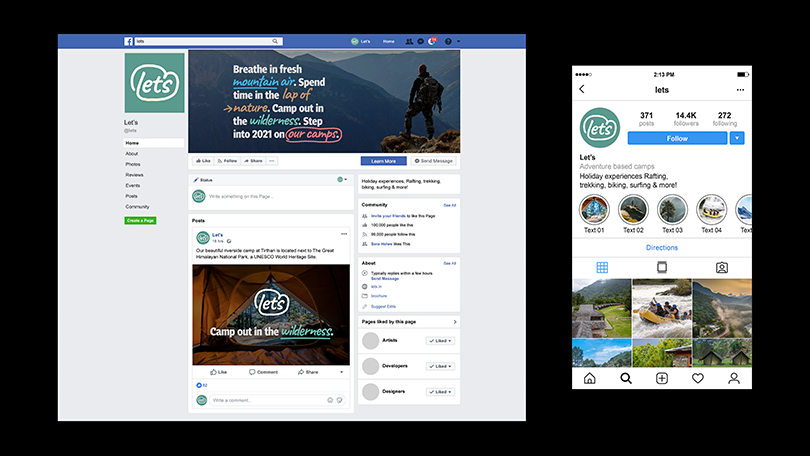The height and width of the screenshot is (456, 810).
Task: Like the Tirthan camp post
Action: tap(219, 372)
